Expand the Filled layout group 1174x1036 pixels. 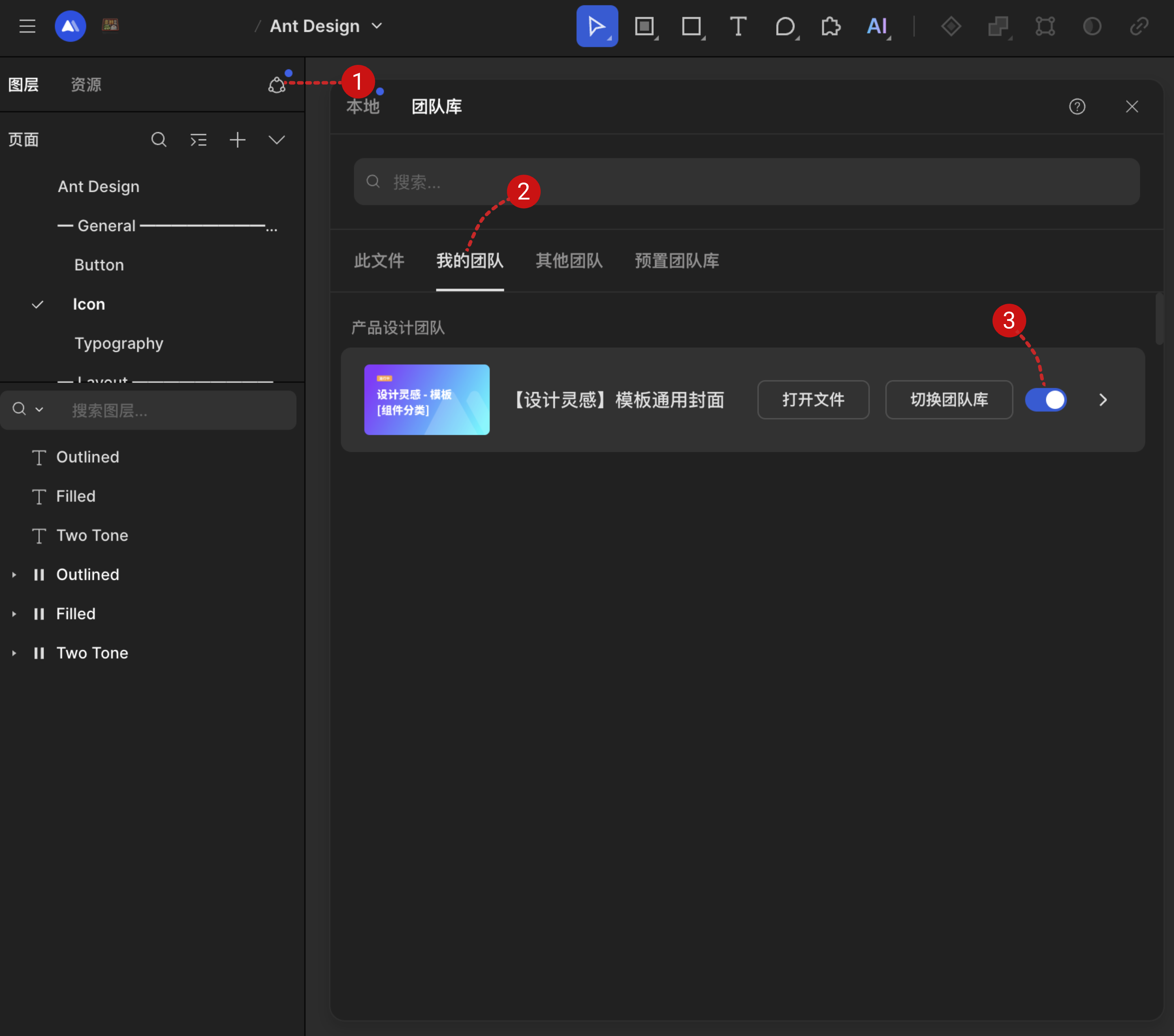[x=14, y=614]
